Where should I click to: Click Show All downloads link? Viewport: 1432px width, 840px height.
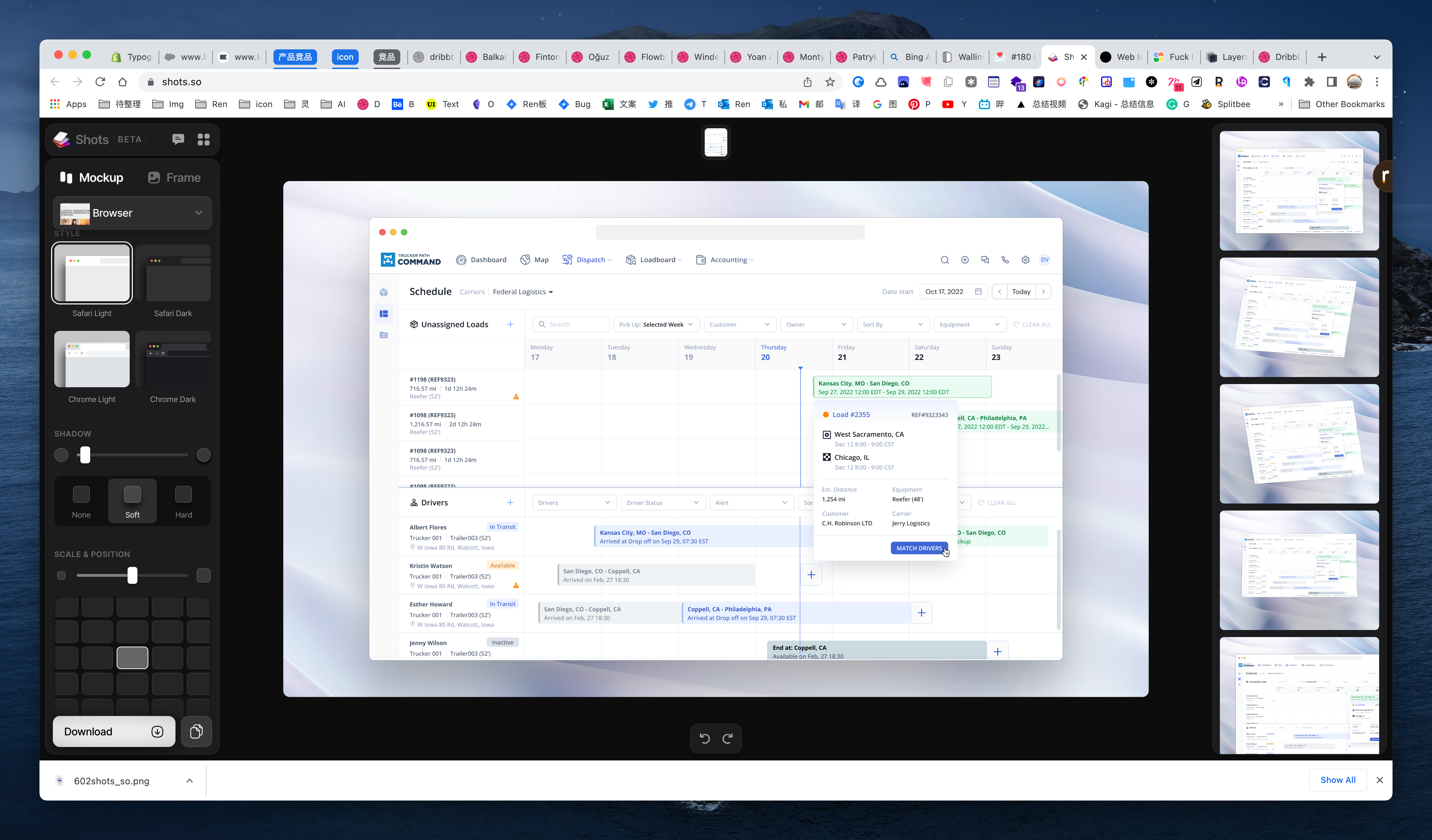point(1338,780)
